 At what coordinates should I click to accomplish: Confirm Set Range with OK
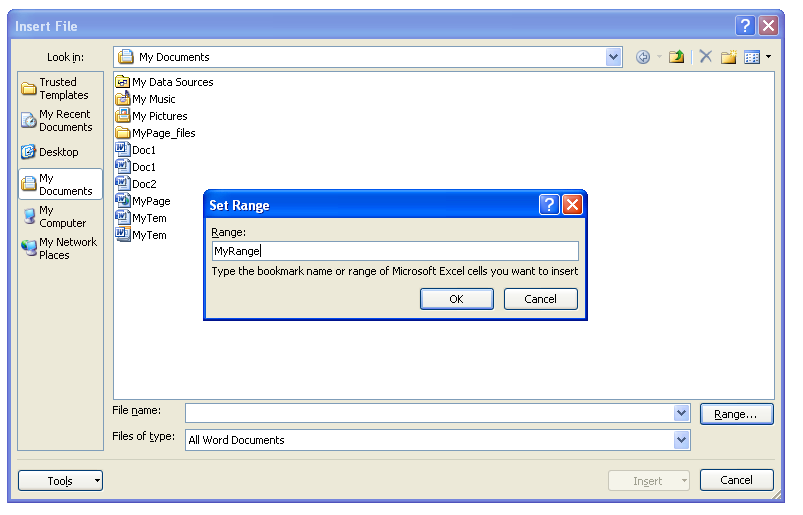pyautogui.click(x=456, y=299)
